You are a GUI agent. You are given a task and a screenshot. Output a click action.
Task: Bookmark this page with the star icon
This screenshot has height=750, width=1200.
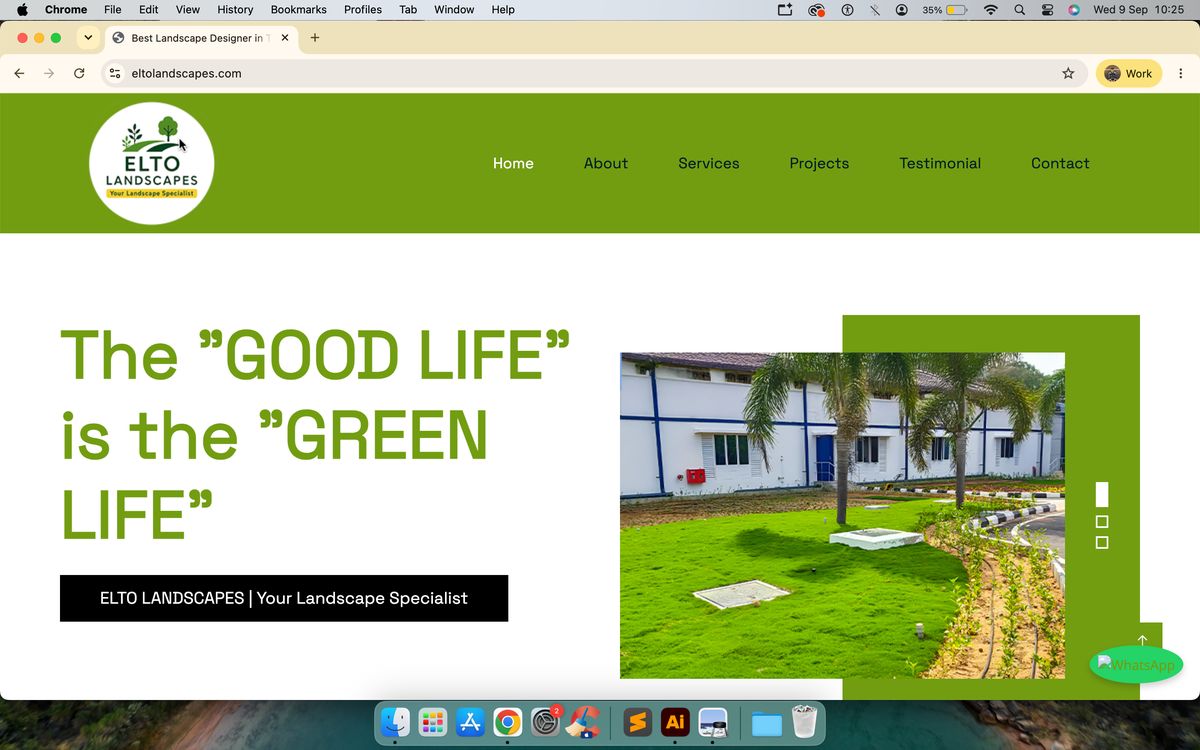coord(1068,73)
